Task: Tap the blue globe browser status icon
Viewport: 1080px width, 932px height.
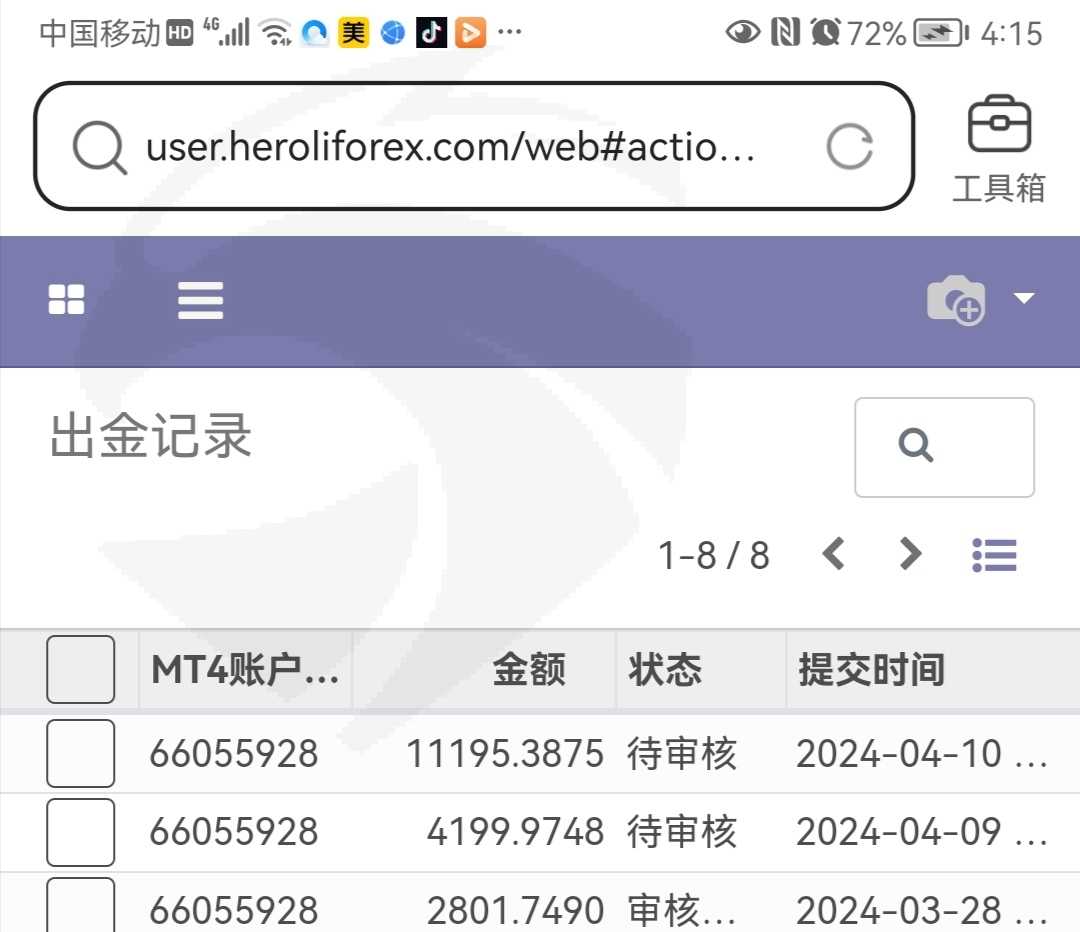Action: (393, 32)
